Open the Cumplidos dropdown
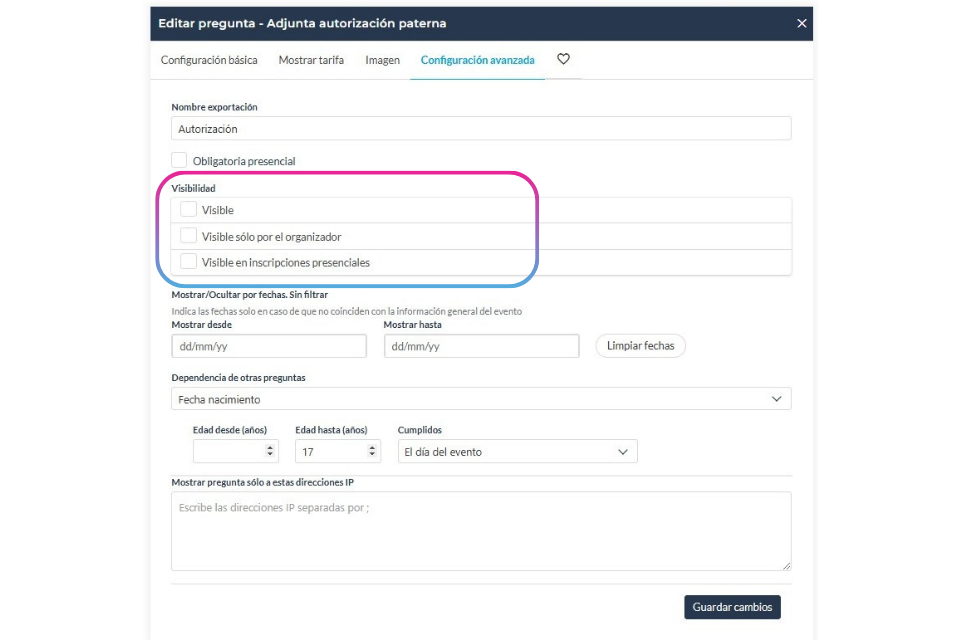960x640 pixels. 517,451
